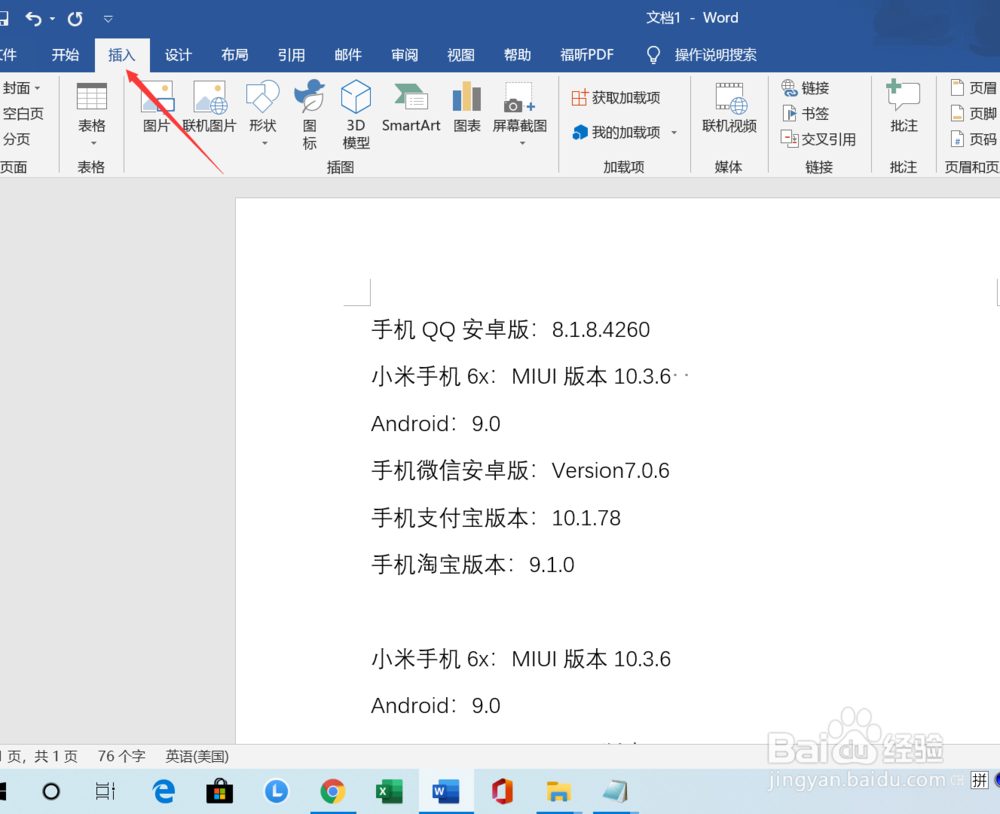Click the 图标 icons button
Screen dimensions: 1000x814
click(x=309, y=115)
